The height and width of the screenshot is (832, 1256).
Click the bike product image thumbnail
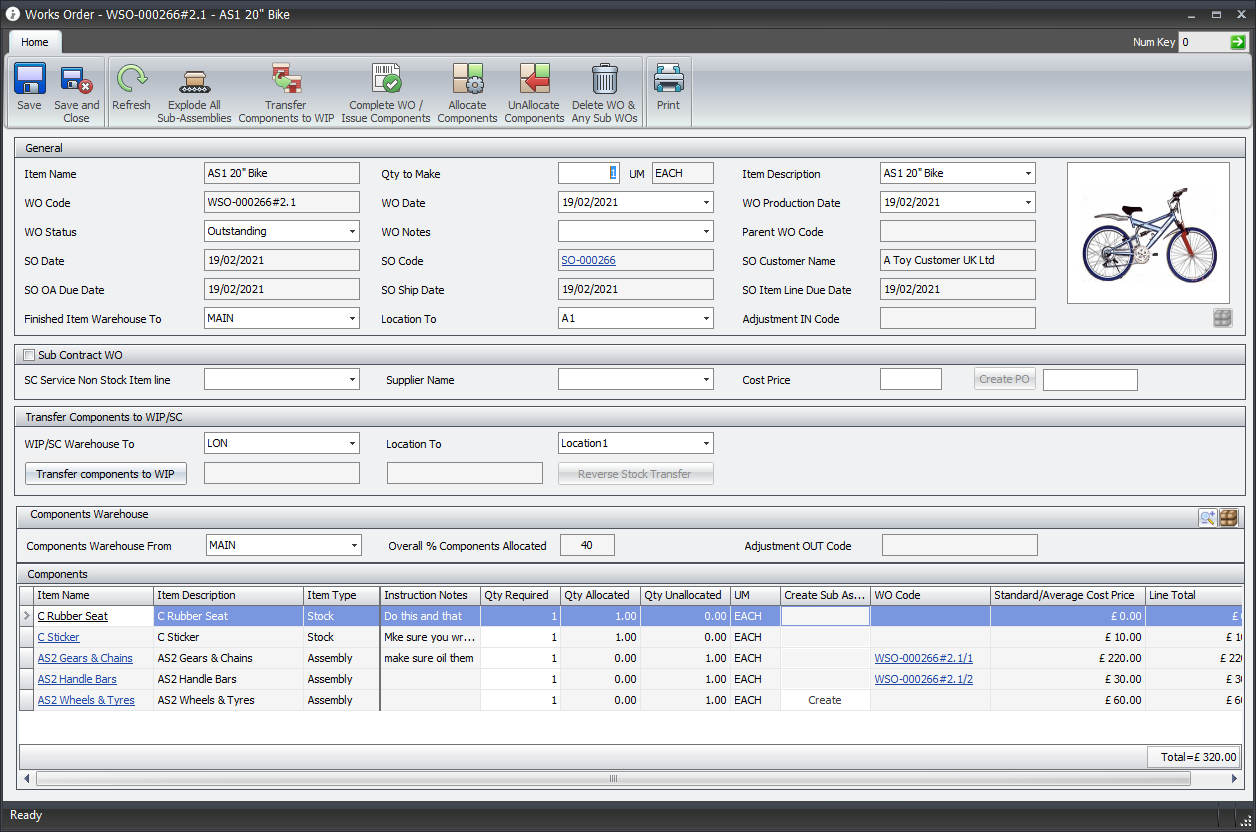tap(1148, 233)
